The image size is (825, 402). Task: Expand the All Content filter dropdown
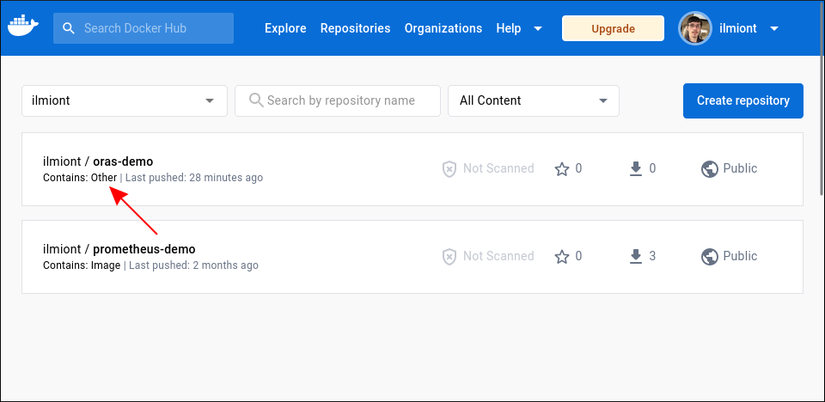point(534,100)
